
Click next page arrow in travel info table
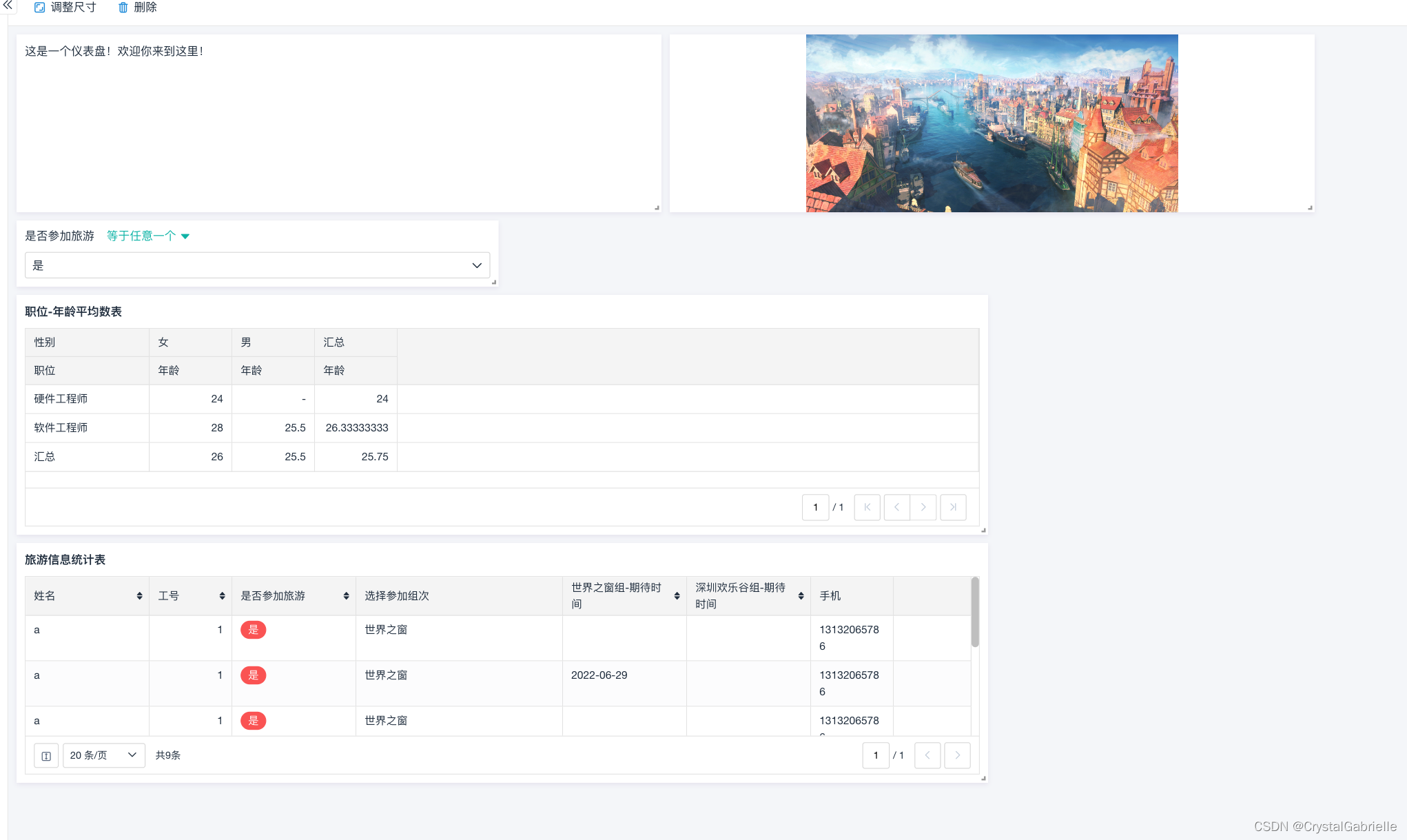[957, 755]
